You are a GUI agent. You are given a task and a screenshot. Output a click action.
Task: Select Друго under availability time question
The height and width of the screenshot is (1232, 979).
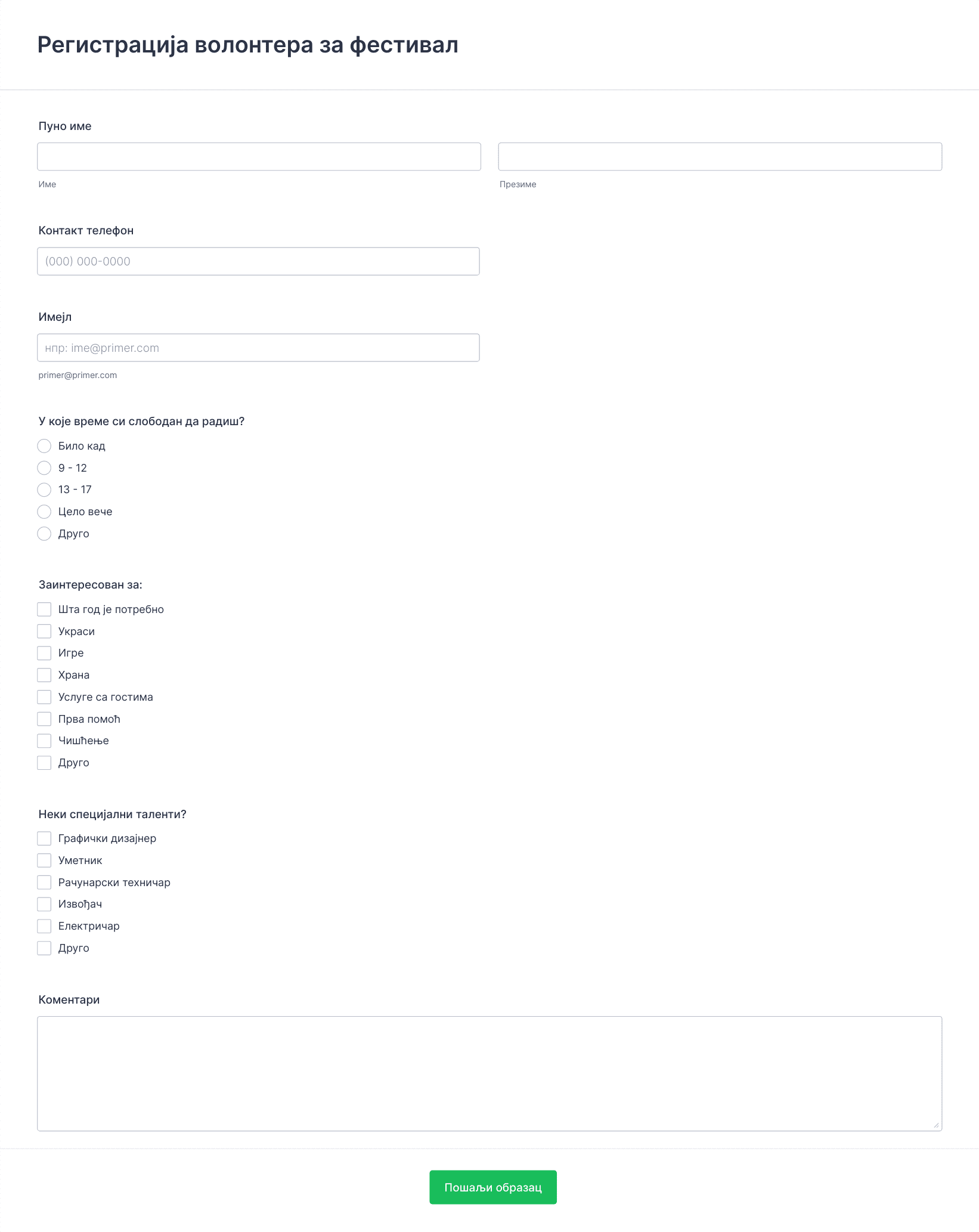coord(44,534)
